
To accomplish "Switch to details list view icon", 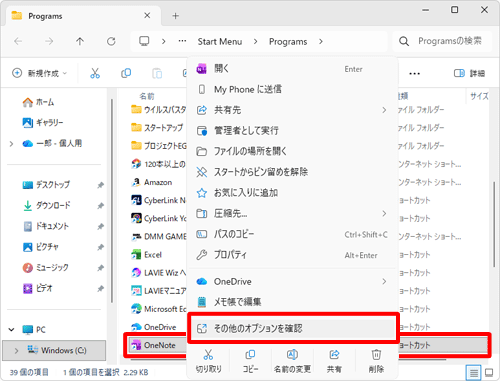I will point(474,372).
